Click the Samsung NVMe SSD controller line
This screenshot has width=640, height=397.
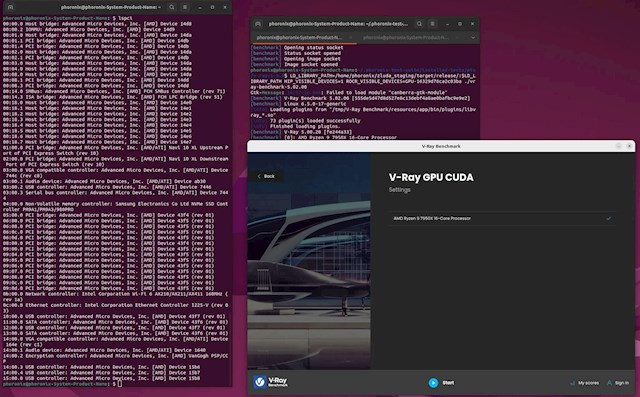[116, 206]
